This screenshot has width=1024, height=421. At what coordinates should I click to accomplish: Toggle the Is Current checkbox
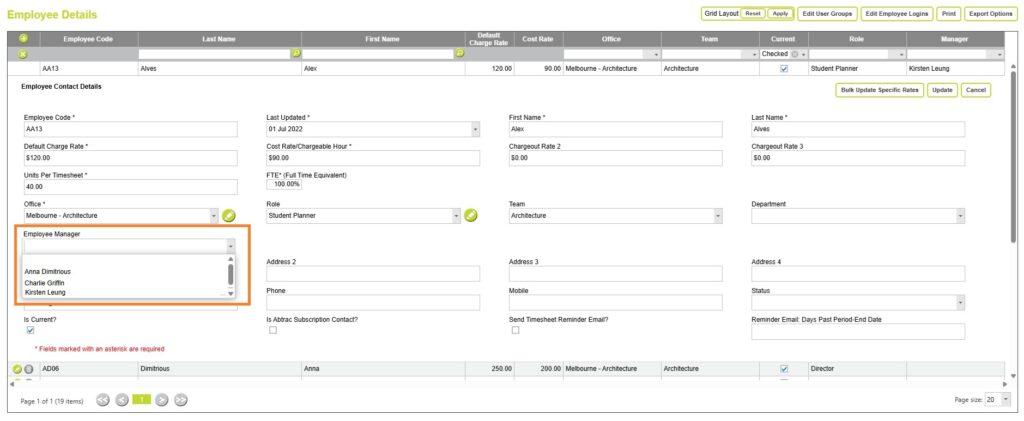click(x=29, y=330)
